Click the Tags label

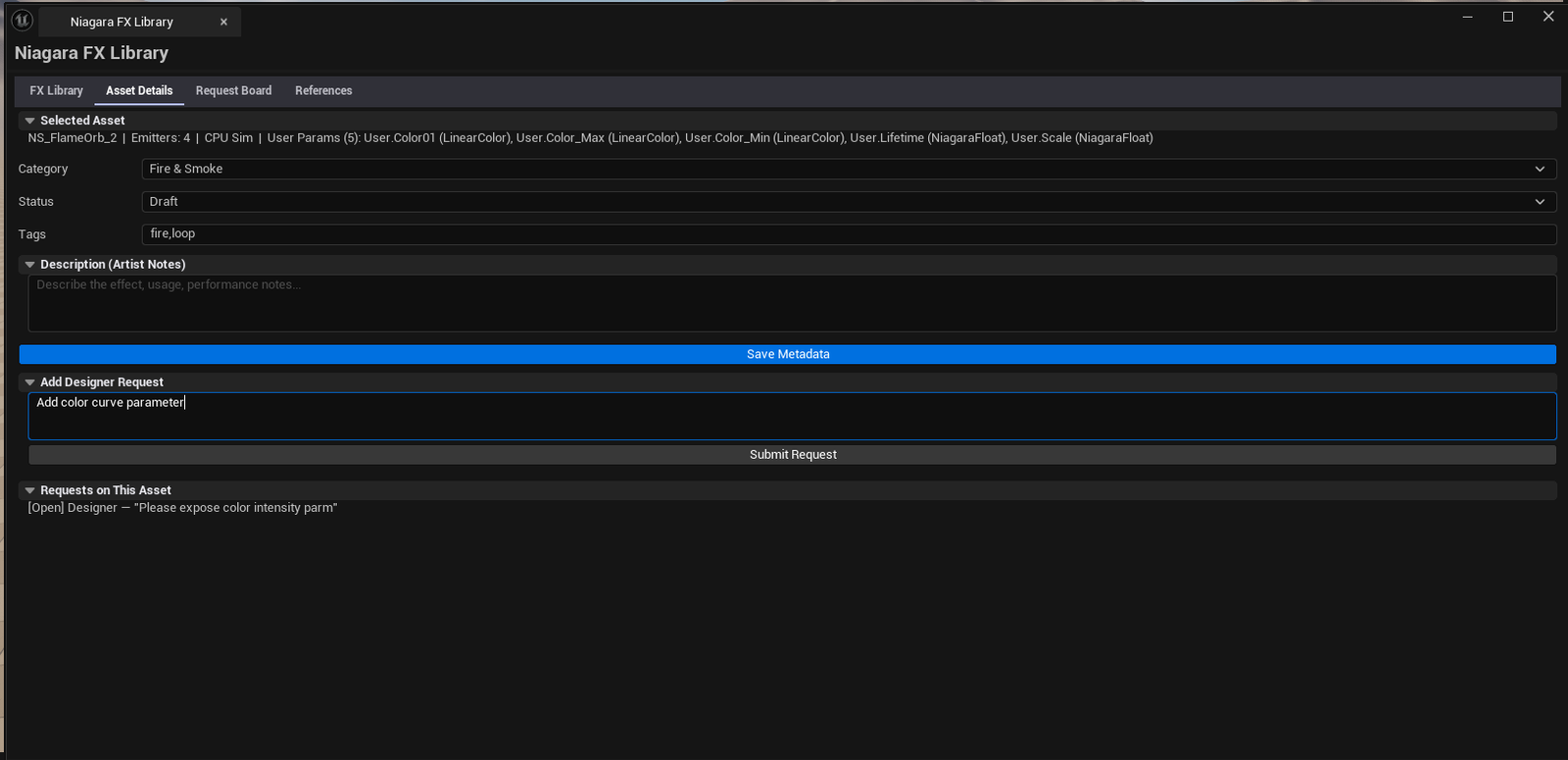[x=32, y=234]
